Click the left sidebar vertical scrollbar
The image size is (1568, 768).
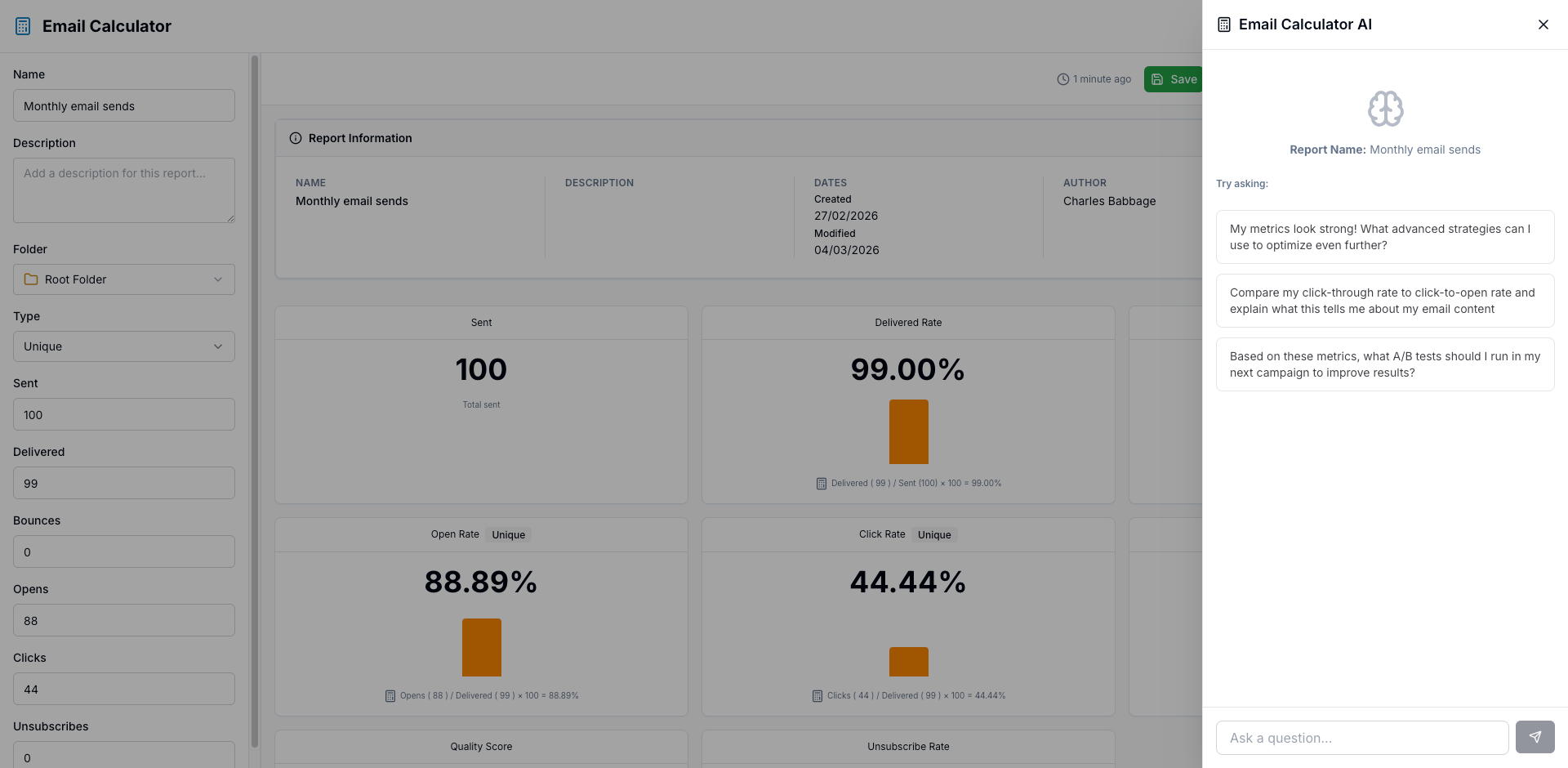(255, 400)
